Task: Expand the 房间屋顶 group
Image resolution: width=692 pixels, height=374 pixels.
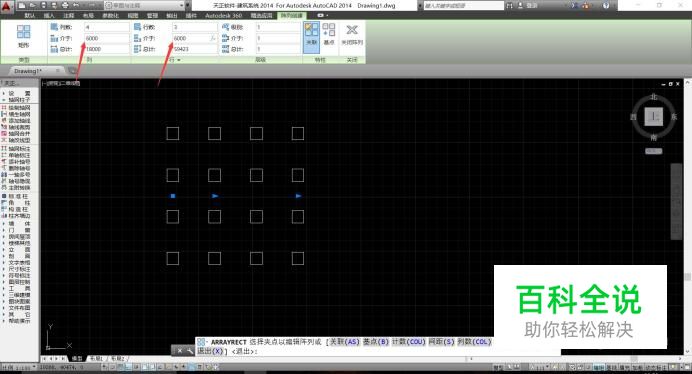Action: 16,237
